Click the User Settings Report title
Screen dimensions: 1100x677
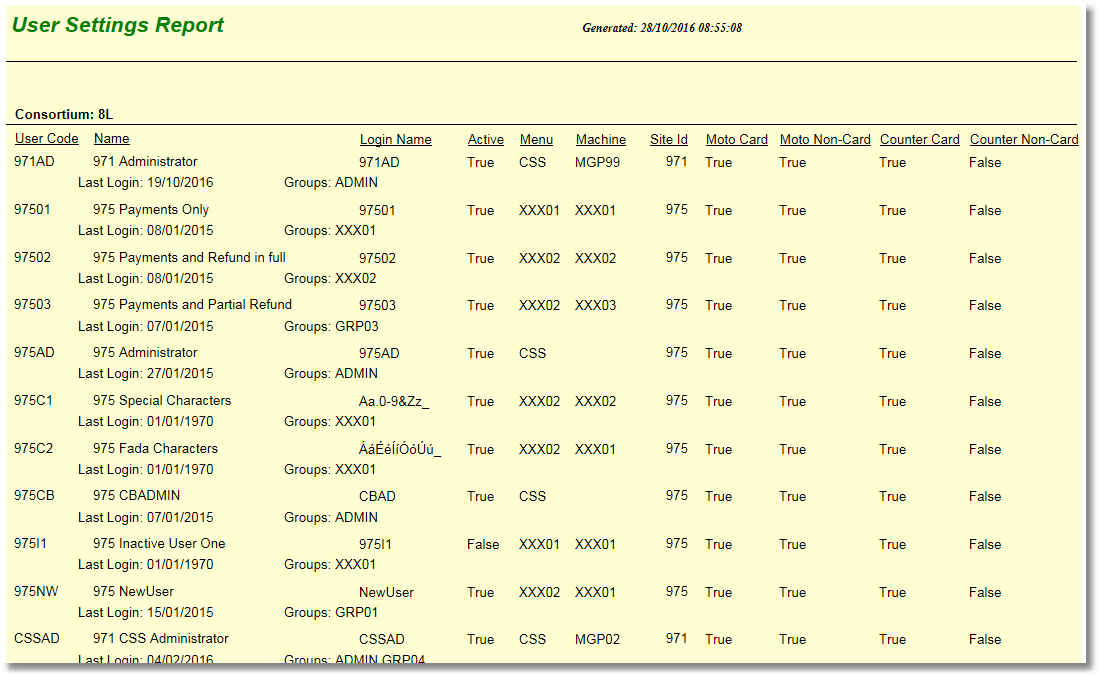coord(118,26)
